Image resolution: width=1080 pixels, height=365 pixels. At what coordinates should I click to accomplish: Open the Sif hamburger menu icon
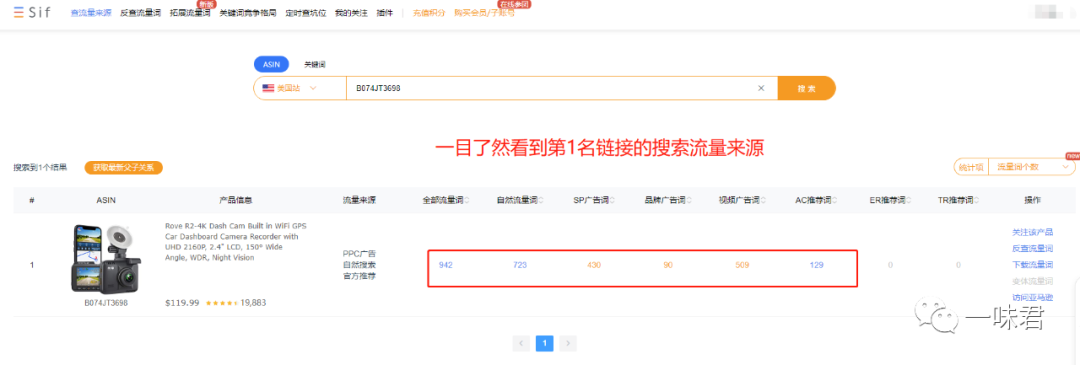(19, 13)
